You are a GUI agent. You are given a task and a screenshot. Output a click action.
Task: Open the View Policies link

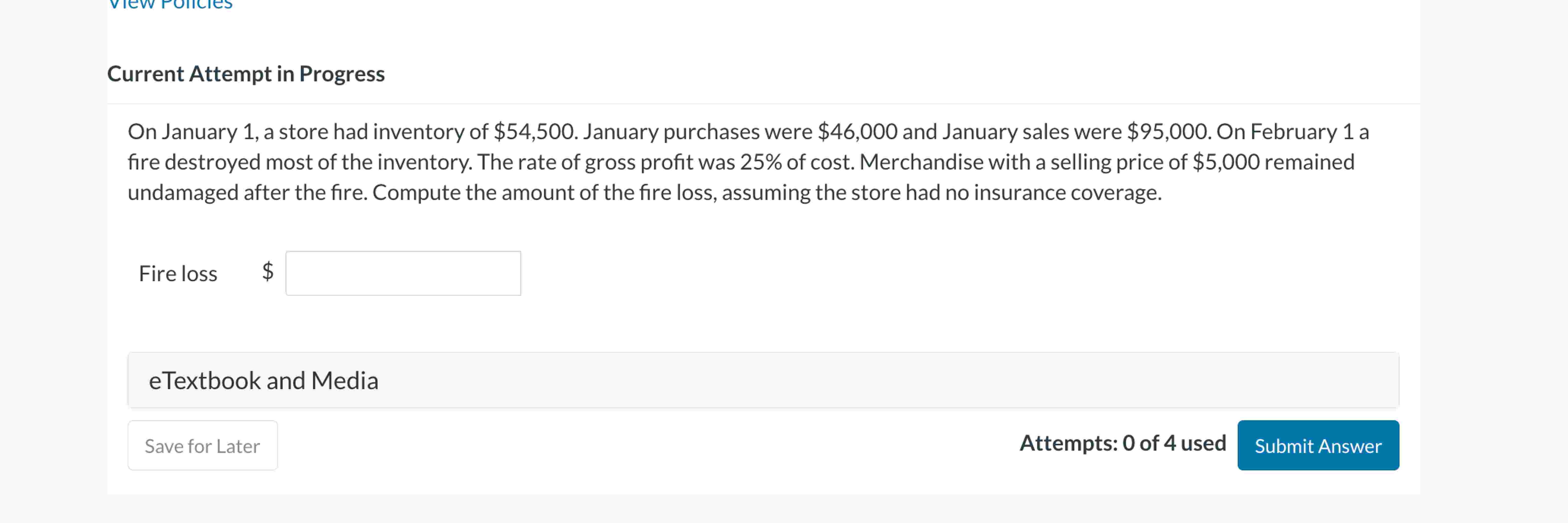tap(170, 5)
